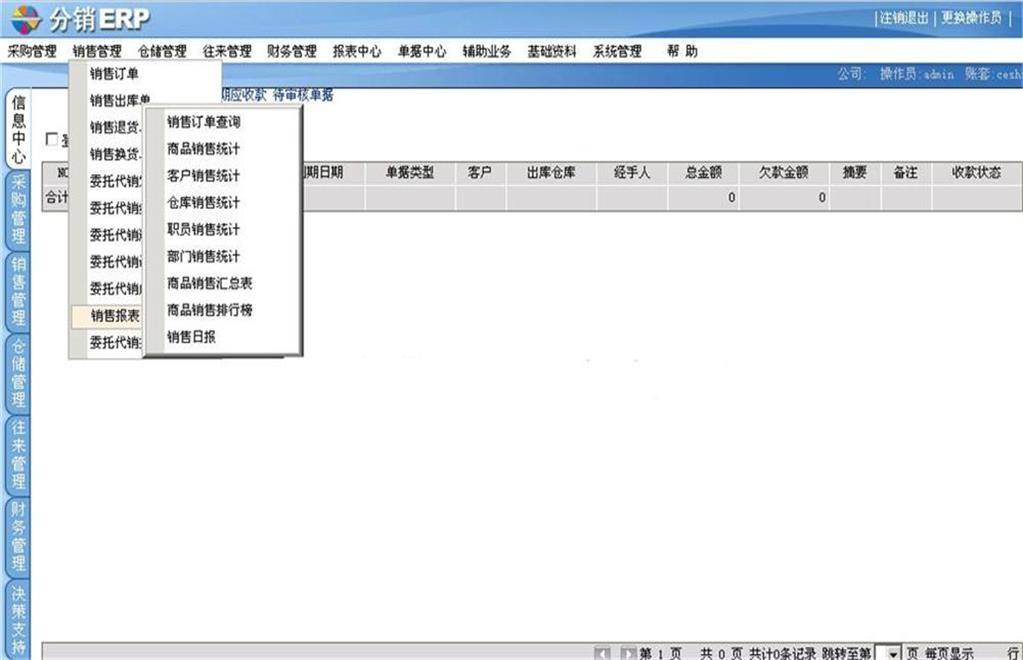Open the 财务管理 menu
The height and width of the screenshot is (660, 1023).
292,52
